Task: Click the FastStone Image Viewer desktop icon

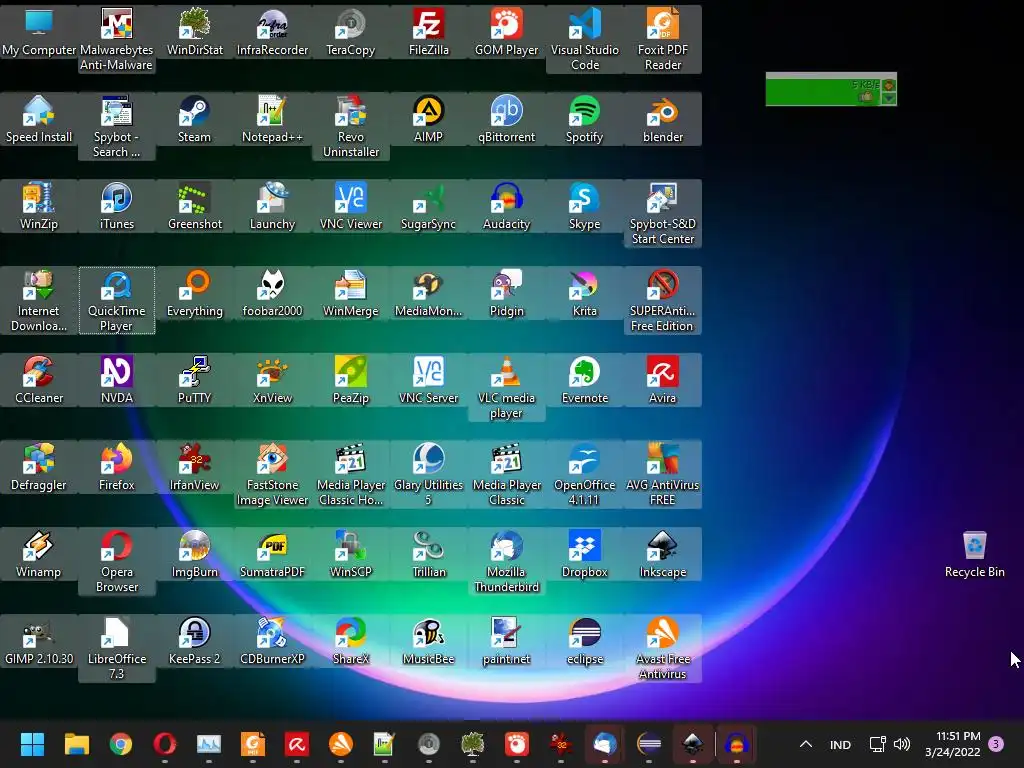Action: click(x=272, y=475)
